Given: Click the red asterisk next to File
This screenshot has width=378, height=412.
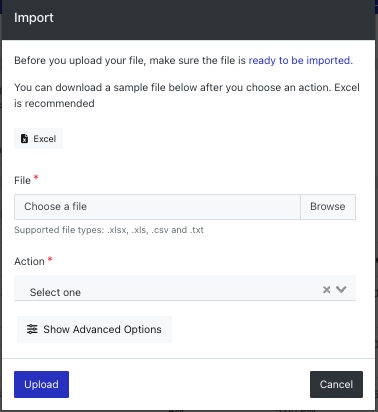Looking at the screenshot, I should point(36,177).
